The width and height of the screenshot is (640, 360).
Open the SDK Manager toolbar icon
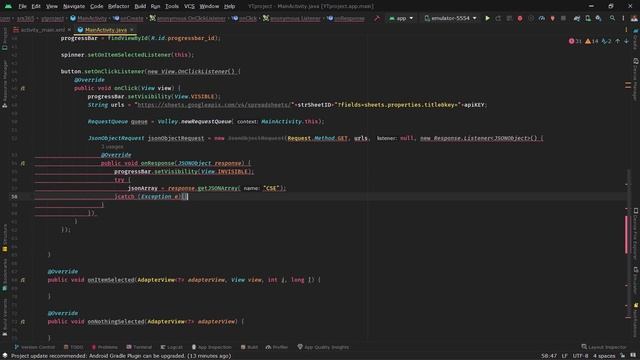click(598, 18)
